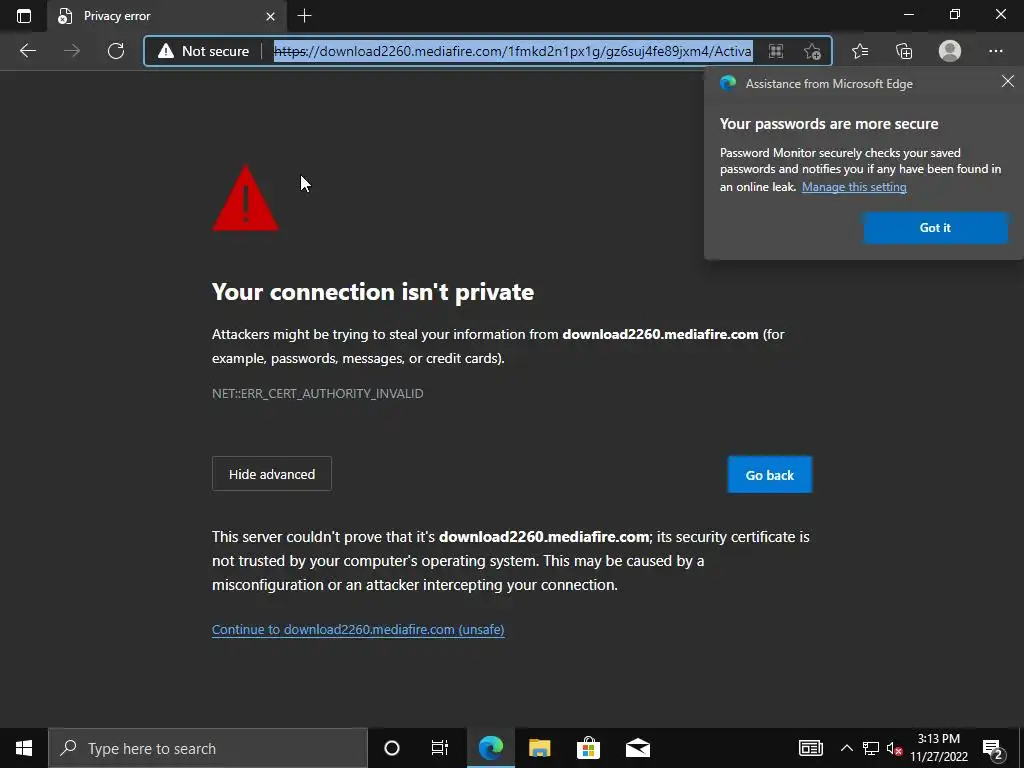Screen dimensions: 1024x768
Task: Open the Collections icon
Action: 904,51
